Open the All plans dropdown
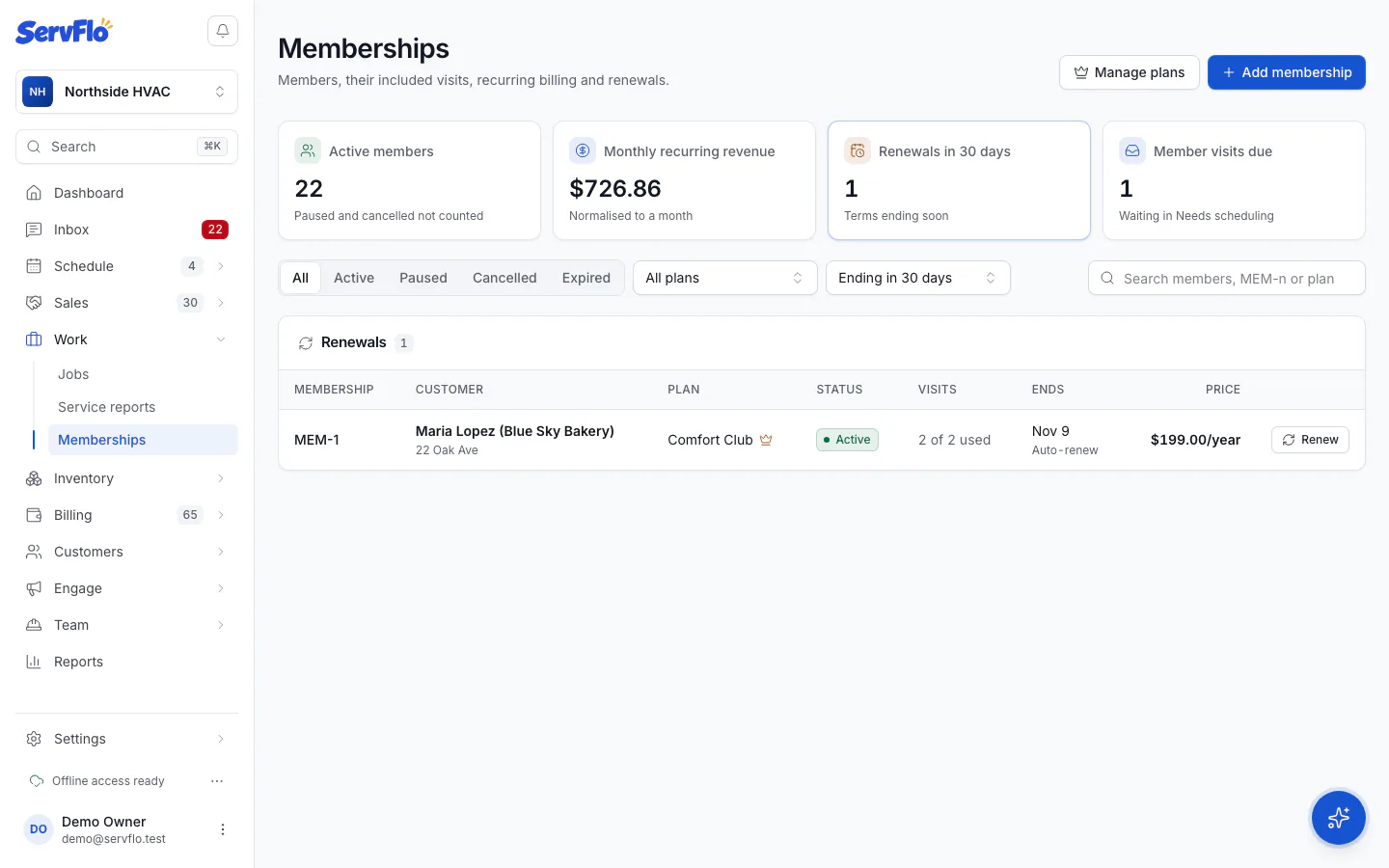This screenshot has width=1389, height=868. [x=724, y=278]
